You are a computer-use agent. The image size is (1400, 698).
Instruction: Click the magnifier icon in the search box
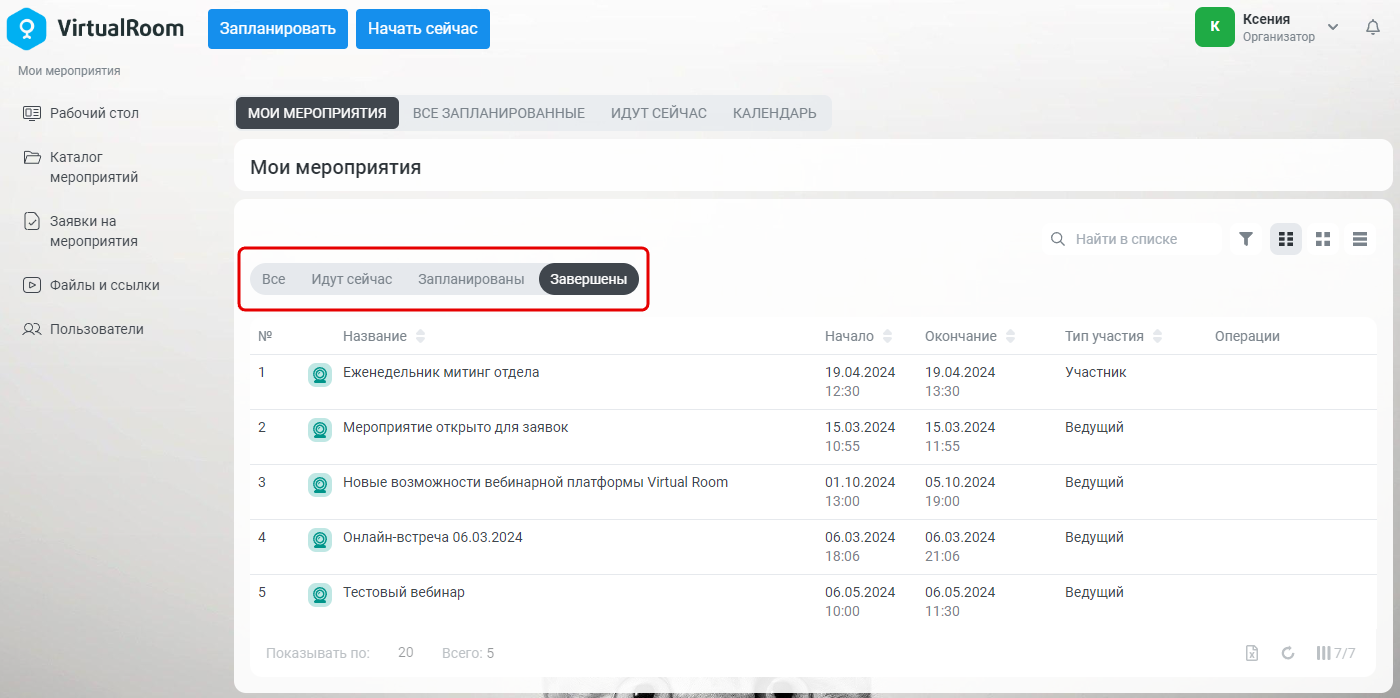click(x=1057, y=239)
